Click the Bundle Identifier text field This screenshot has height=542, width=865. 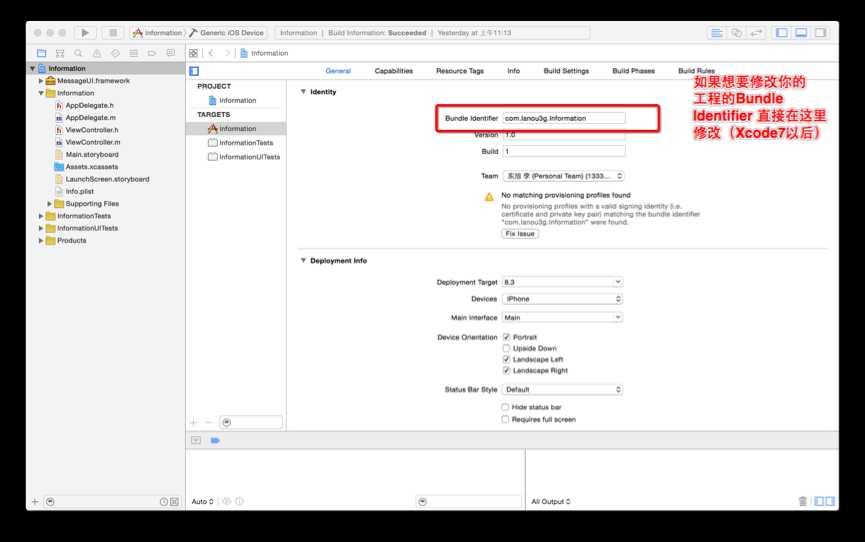[564, 118]
